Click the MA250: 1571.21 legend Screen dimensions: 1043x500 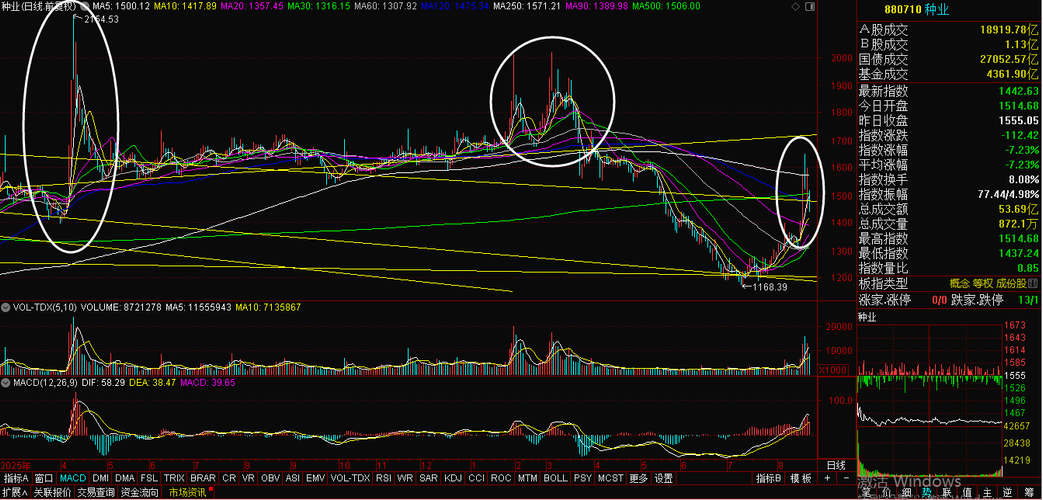[x=525, y=6]
